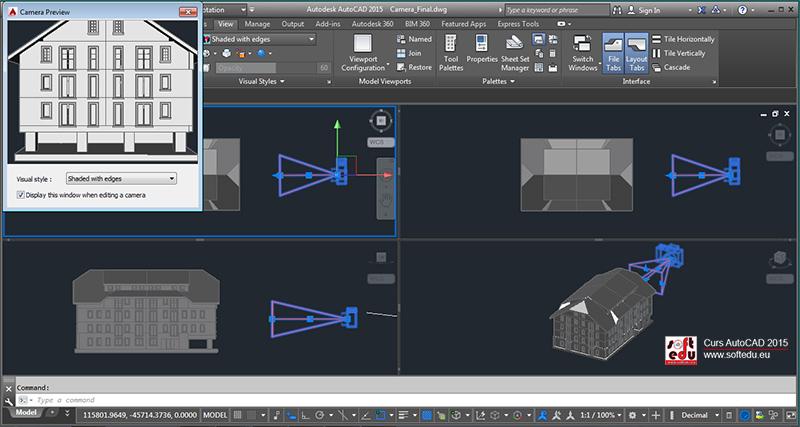Open Visual style dropdown in Camera Preview

121,179
